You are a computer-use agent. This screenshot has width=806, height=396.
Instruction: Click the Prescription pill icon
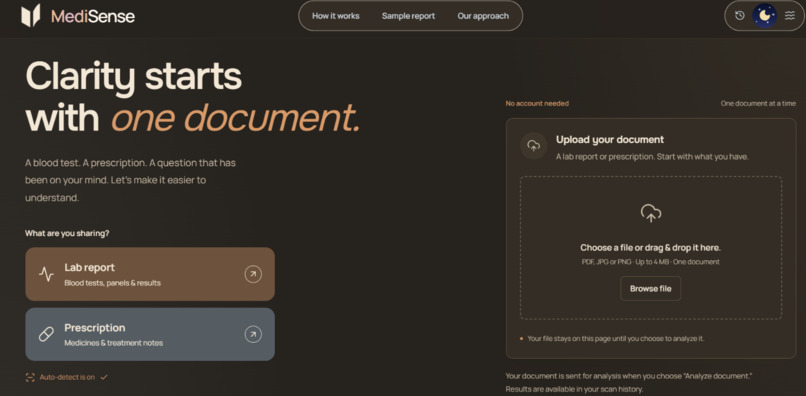(x=46, y=334)
